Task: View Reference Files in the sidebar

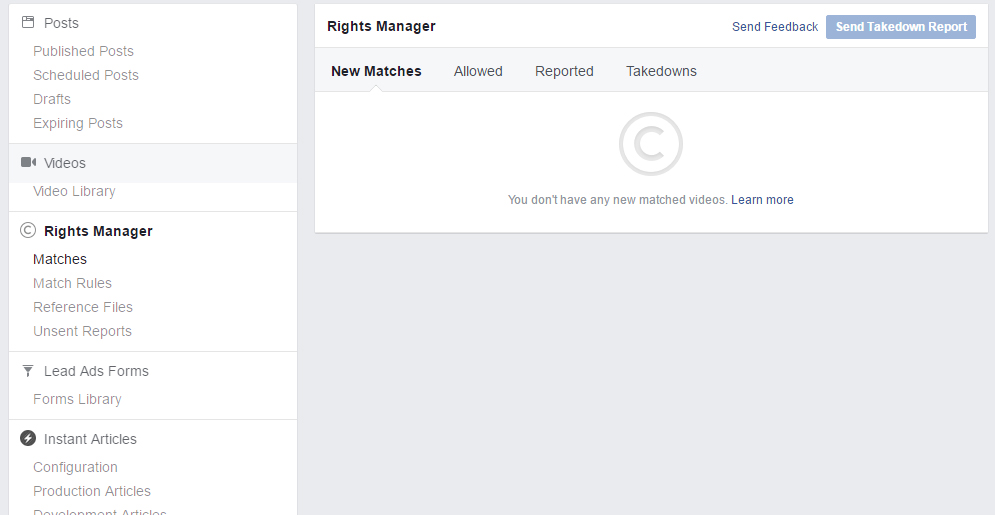Action: coord(83,307)
